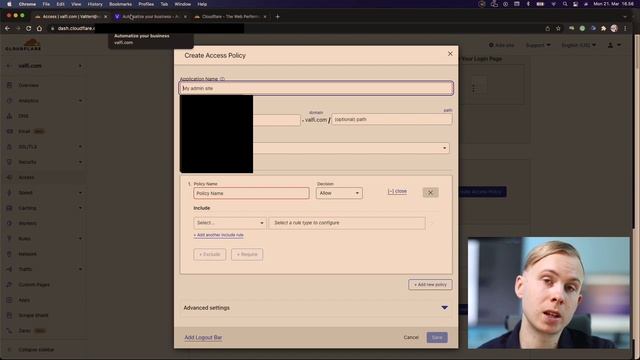The width and height of the screenshot is (640, 360).
Task: Open the Decision dropdown set to Allow
Action: pos(339,193)
